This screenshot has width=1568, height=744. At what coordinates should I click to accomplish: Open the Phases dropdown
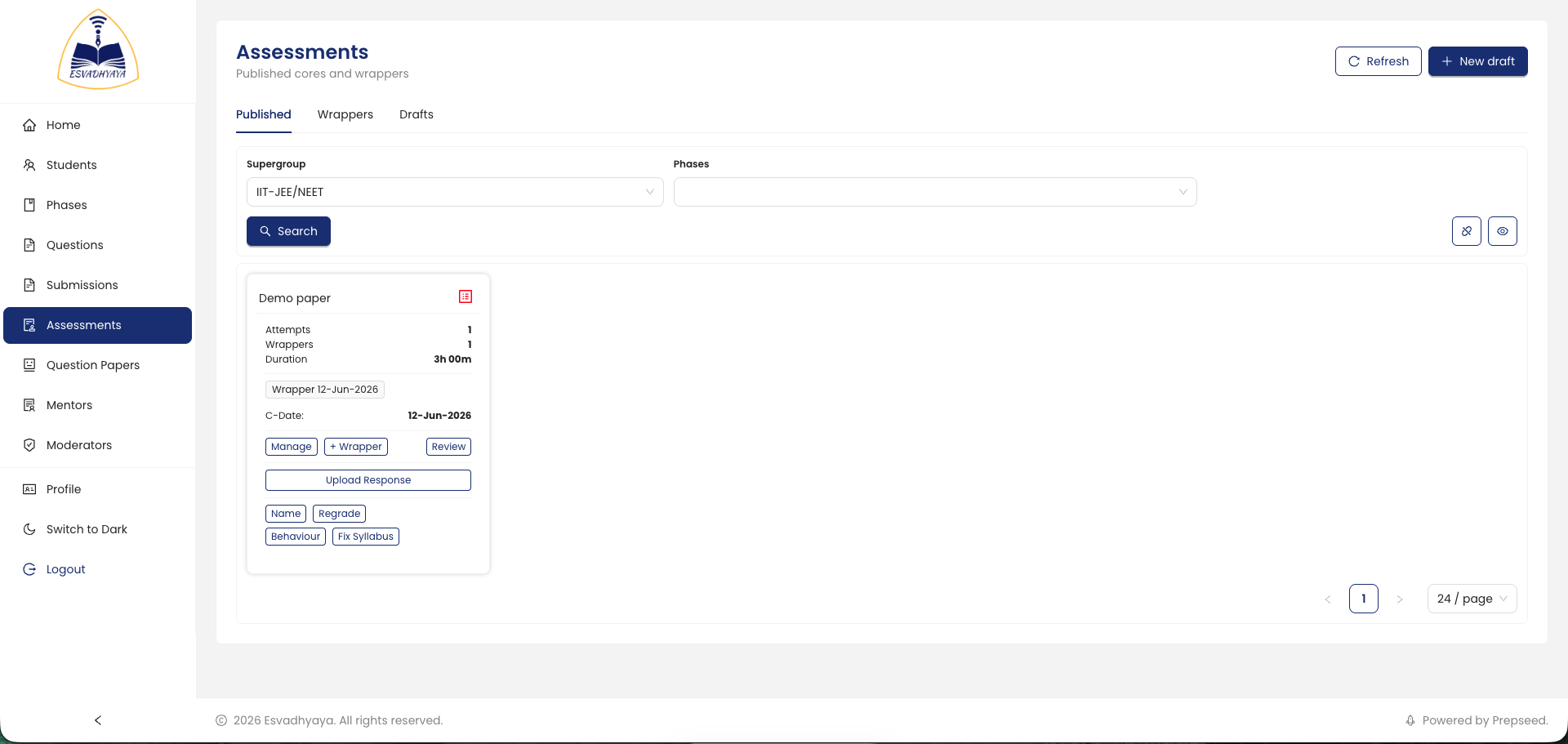click(935, 192)
